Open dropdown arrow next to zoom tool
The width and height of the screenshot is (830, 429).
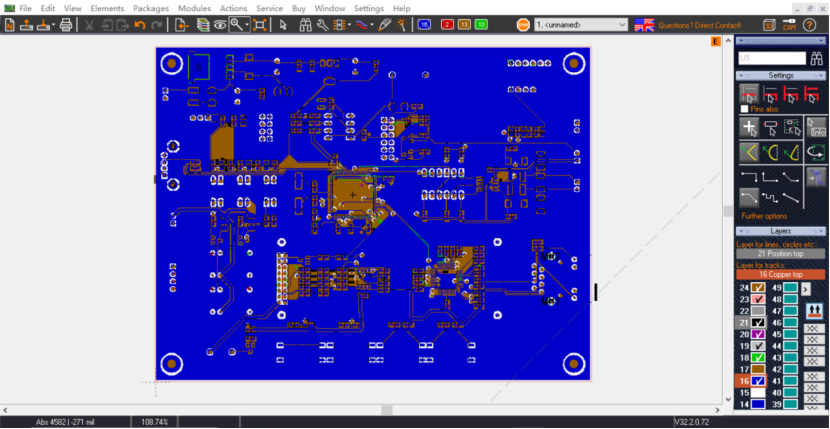pyautogui.click(x=247, y=24)
